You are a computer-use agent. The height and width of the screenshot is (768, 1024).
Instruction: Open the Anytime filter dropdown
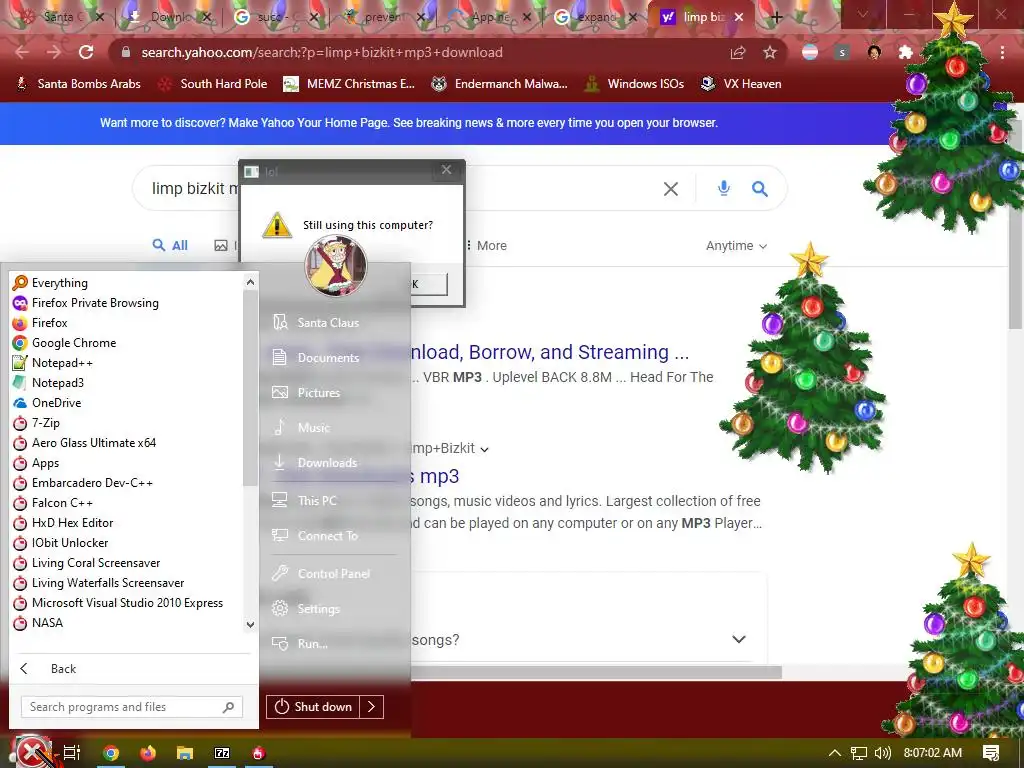pos(736,246)
